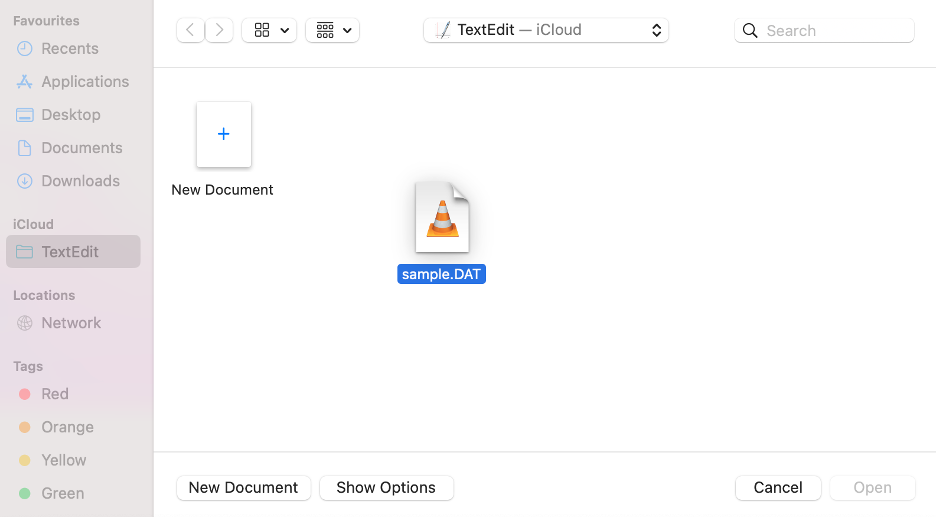Select the TextEdit iCloud folder in sidebar
This screenshot has height=518, width=936.
(73, 251)
